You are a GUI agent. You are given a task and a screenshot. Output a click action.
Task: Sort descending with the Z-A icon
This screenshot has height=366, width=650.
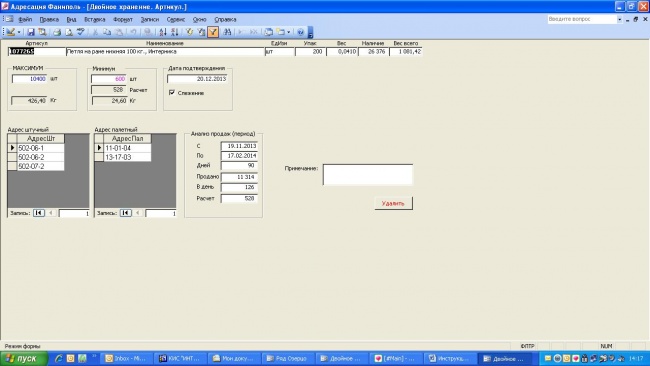[x=175, y=32]
